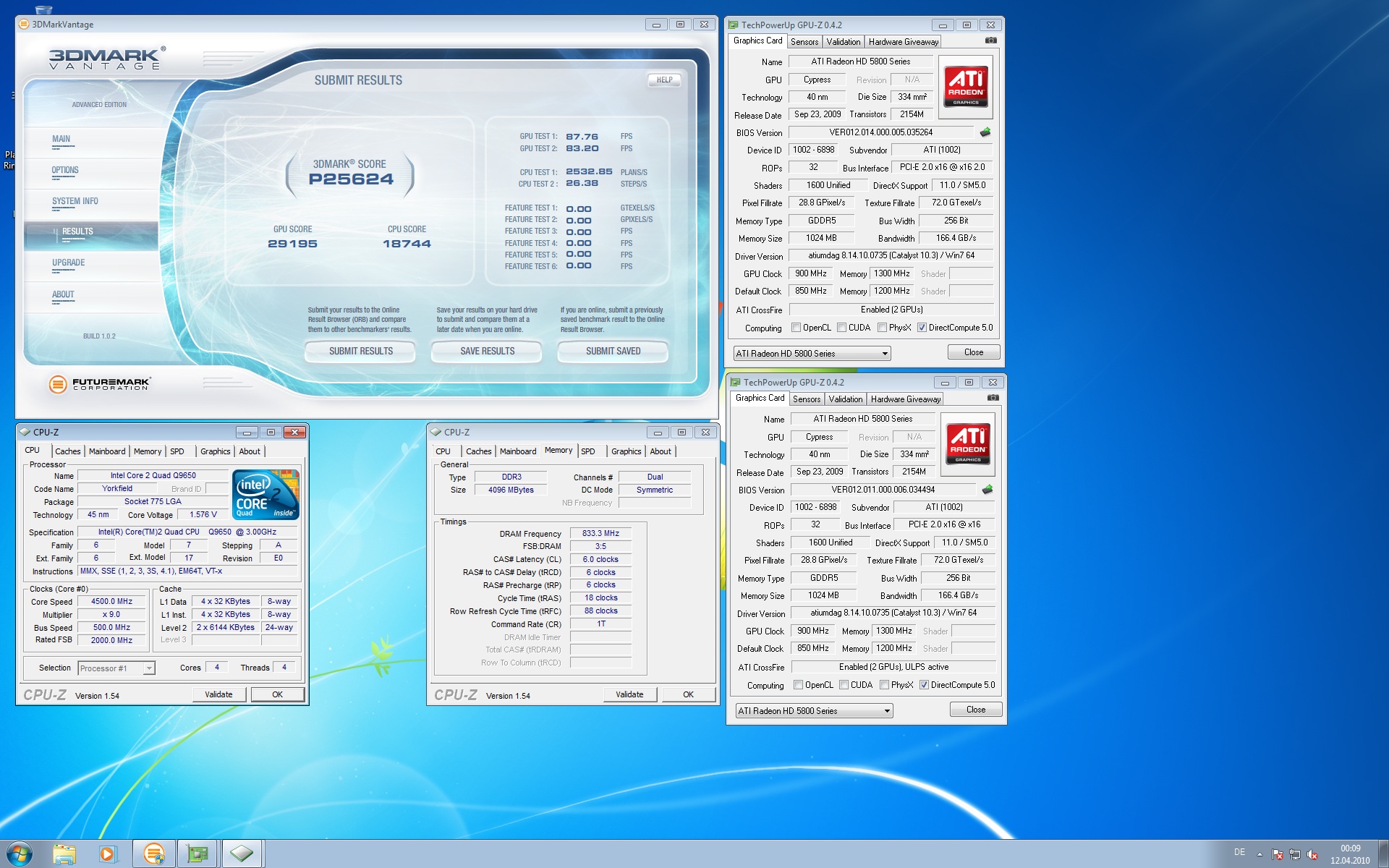Select UPGRADE in 3DMark Vantage sidebar

click(68, 263)
